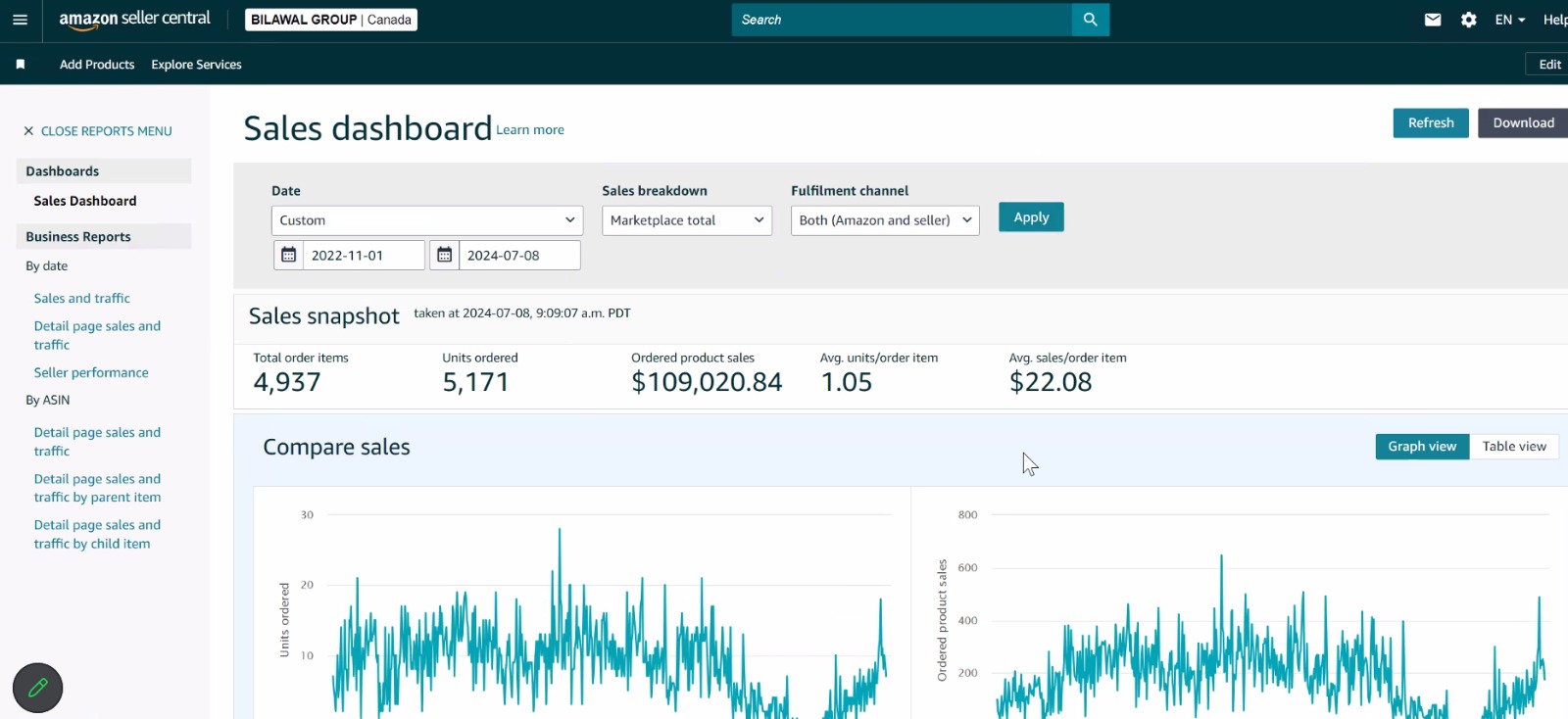
Task: Click the green pencil floating icon
Action: [38, 688]
